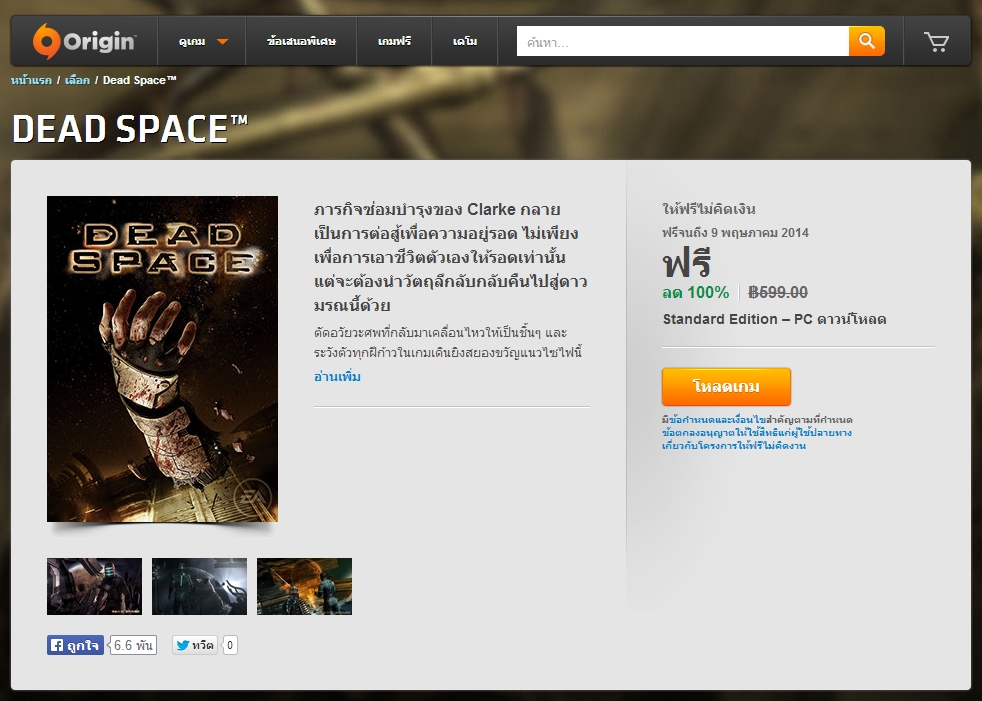The height and width of the screenshot is (701, 982).
Task: Share via the Twitter ทวีต button
Action: coord(195,645)
